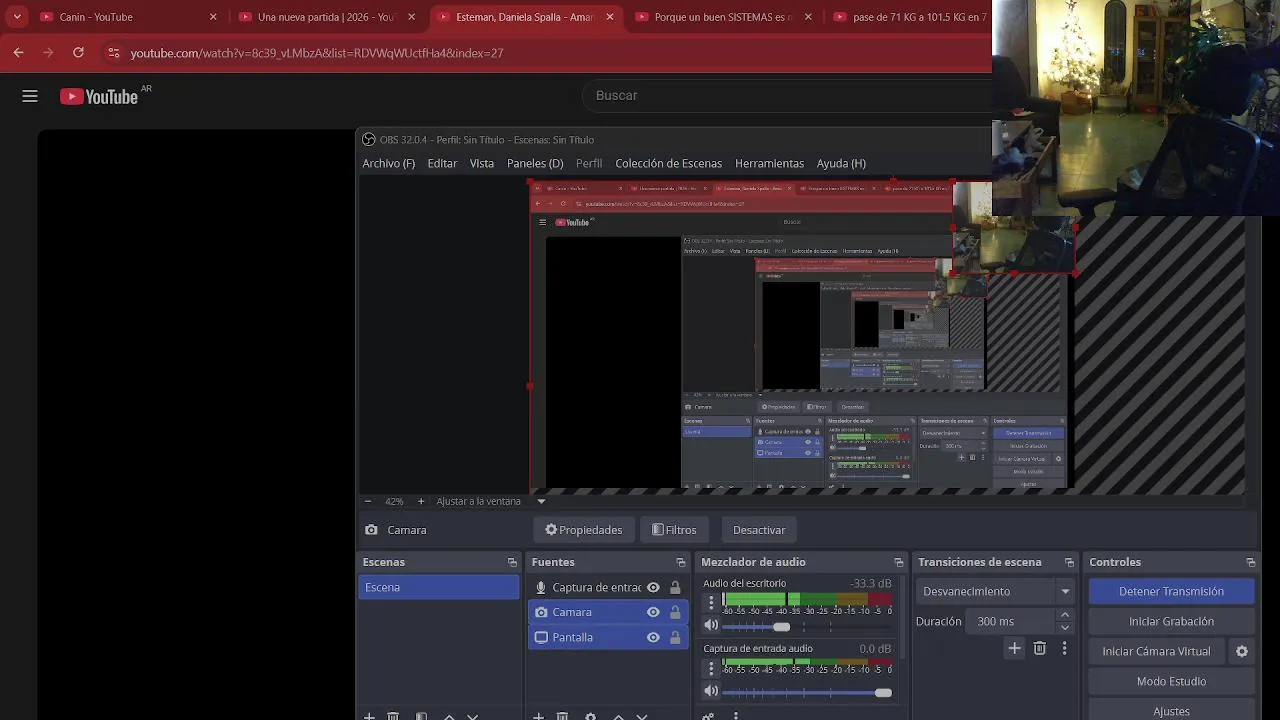Select the 'Pantalla' source row
1280x720 pixels.
[x=608, y=637]
